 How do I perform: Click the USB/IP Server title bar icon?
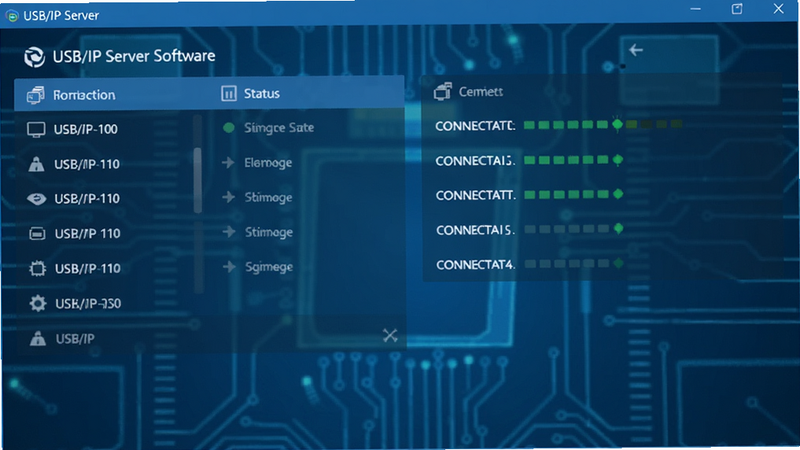12,16
